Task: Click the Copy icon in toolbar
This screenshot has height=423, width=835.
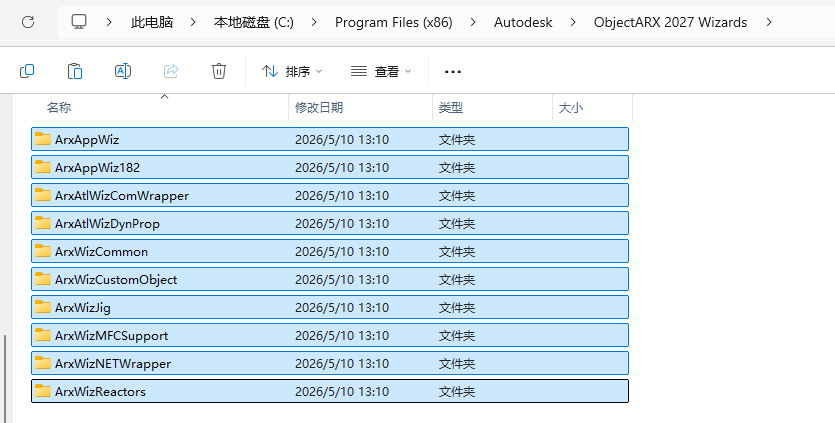Action: [27, 71]
